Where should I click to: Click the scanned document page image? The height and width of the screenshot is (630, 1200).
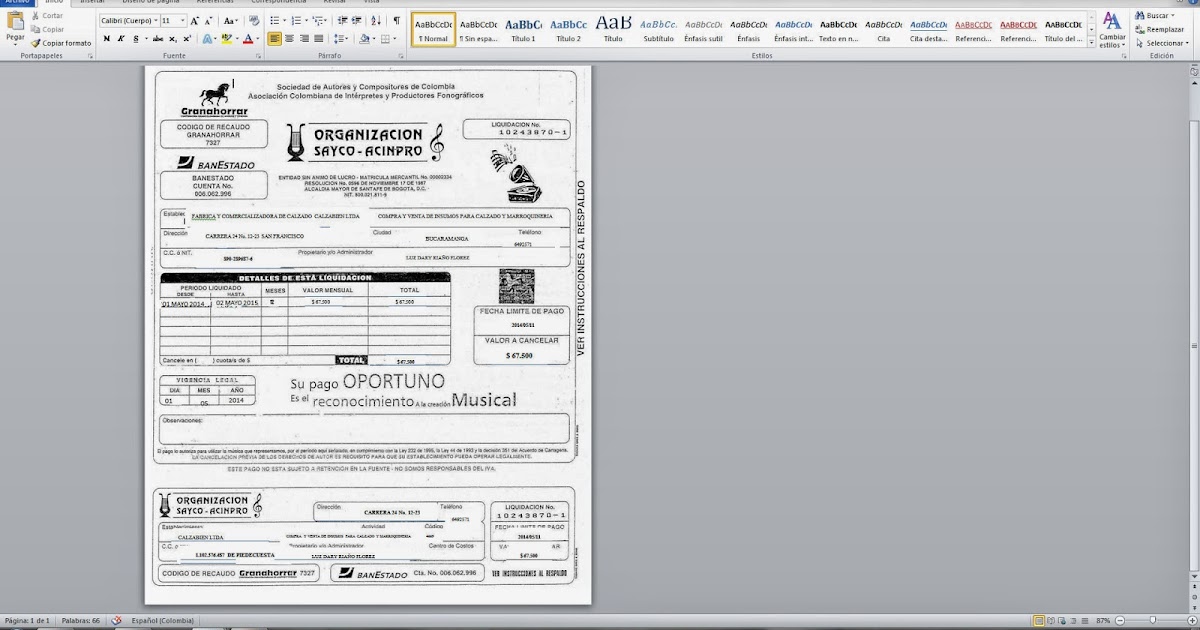(367, 334)
